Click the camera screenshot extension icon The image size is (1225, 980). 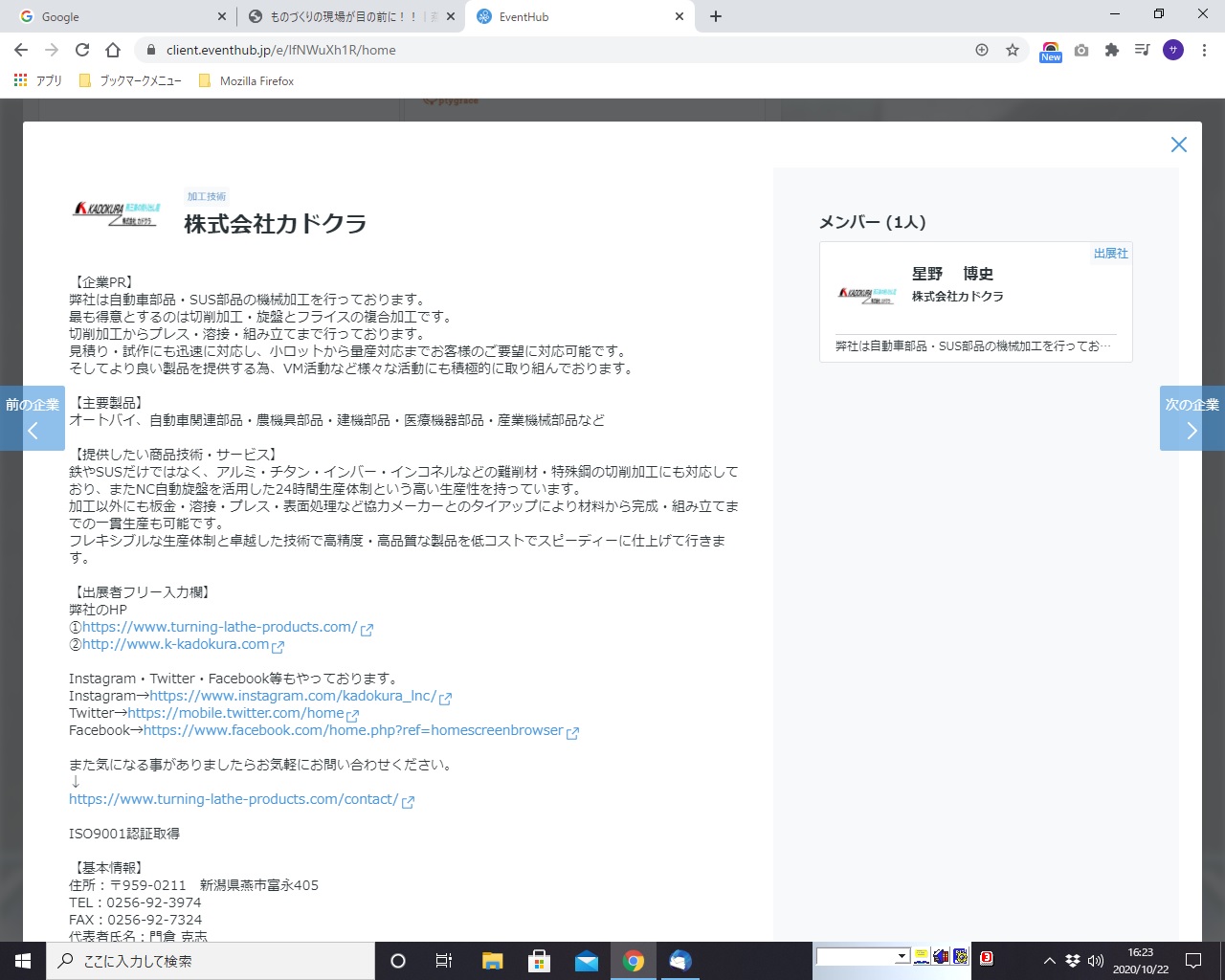(x=1081, y=50)
